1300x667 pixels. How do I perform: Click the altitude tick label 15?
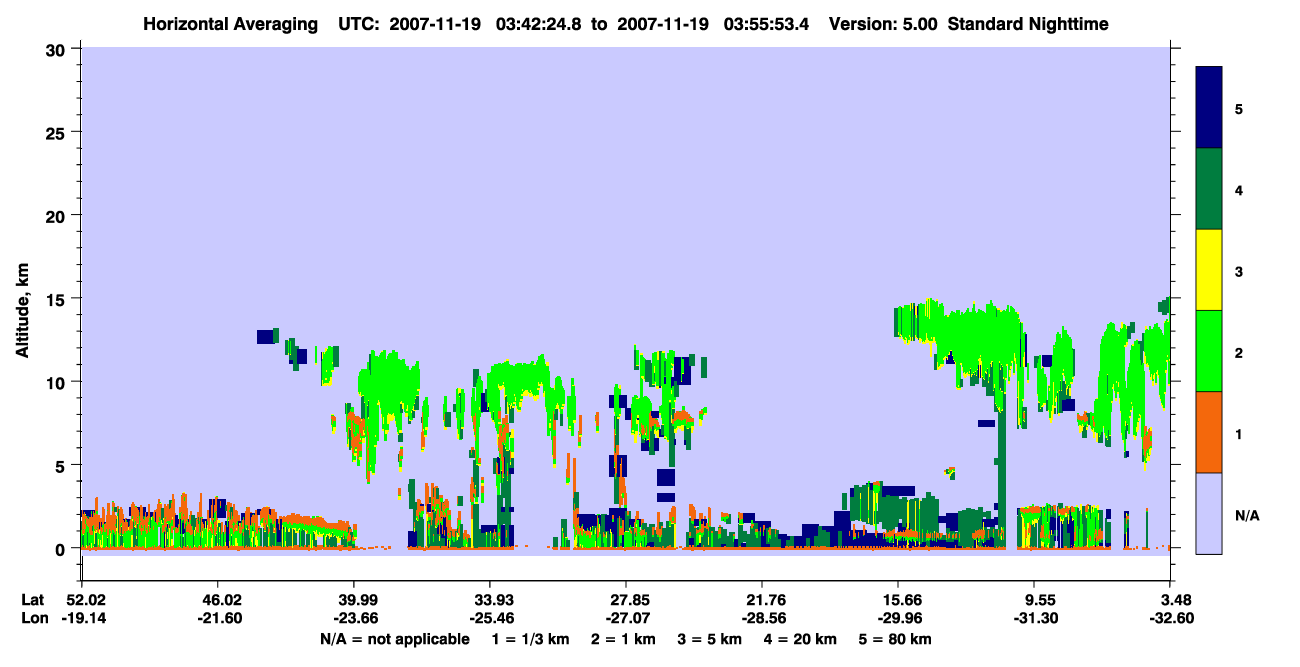point(58,299)
